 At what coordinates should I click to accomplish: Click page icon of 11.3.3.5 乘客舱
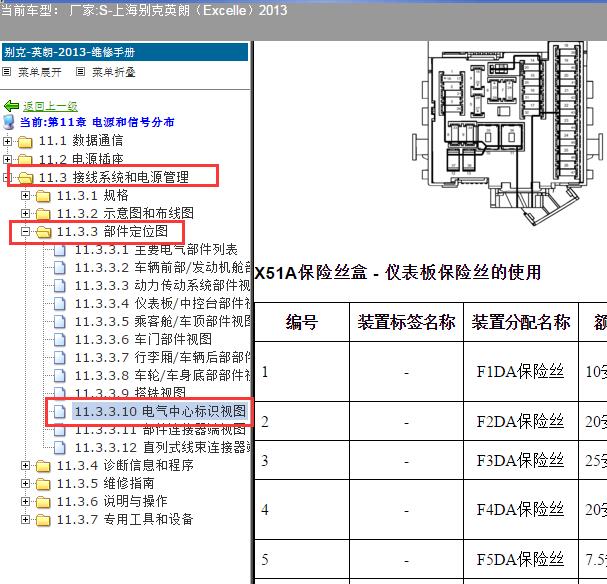pos(60,321)
